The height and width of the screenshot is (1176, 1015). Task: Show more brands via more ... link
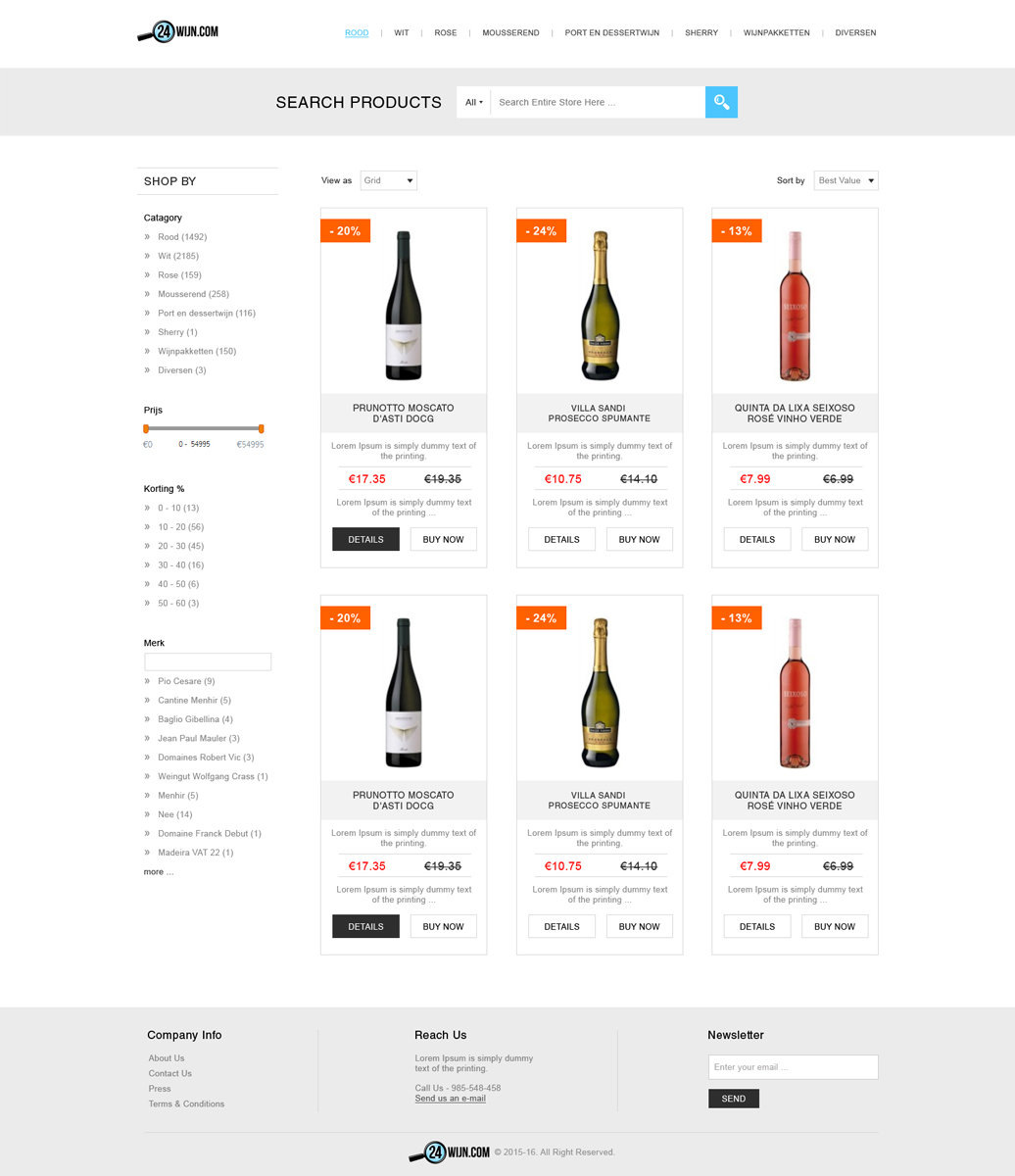tap(159, 871)
